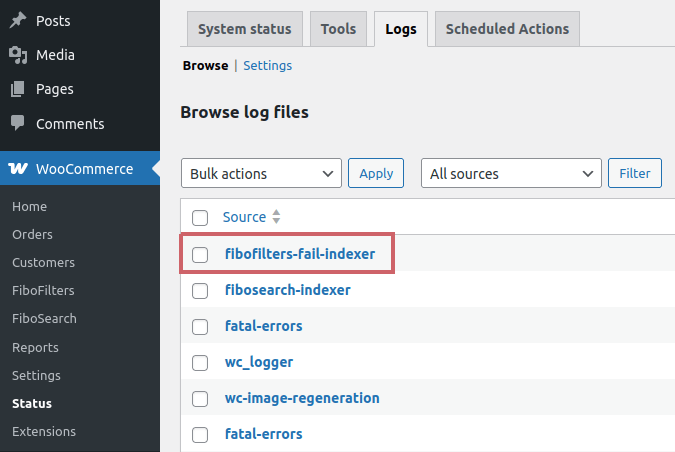This screenshot has width=675, height=452.
Task: Click the Posts pushpin icon
Action: [18, 20]
